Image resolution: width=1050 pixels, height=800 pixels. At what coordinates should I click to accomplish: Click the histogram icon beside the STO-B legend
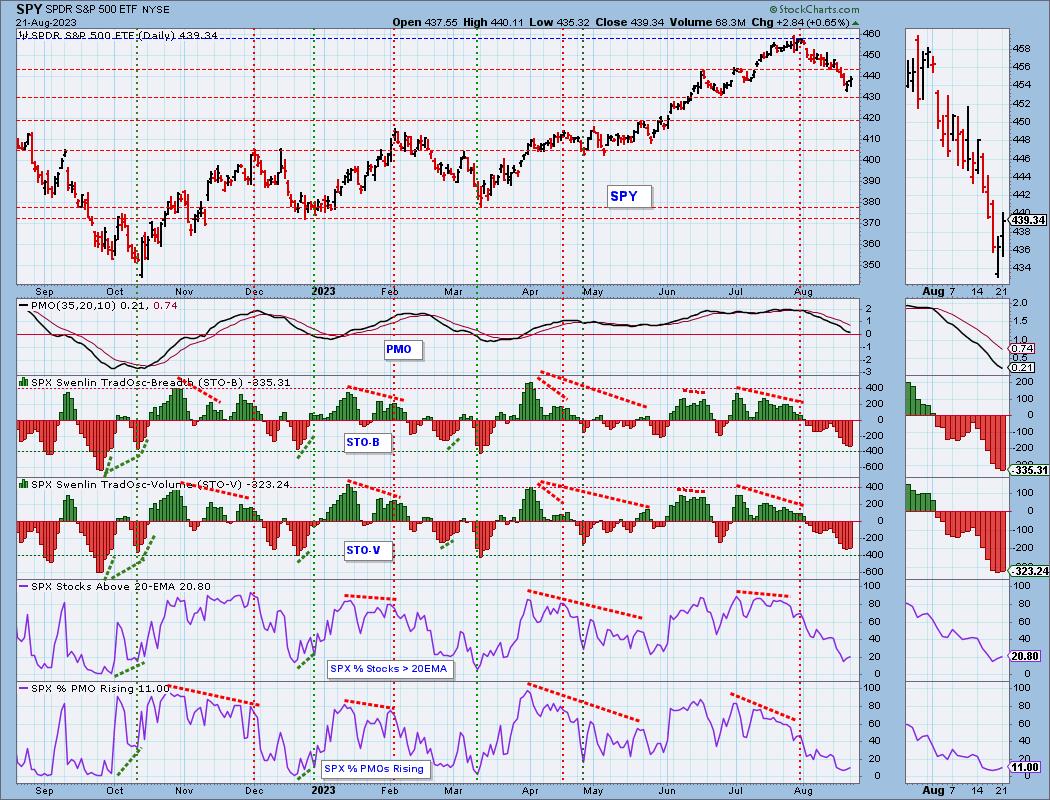click(x=23, y=382)
